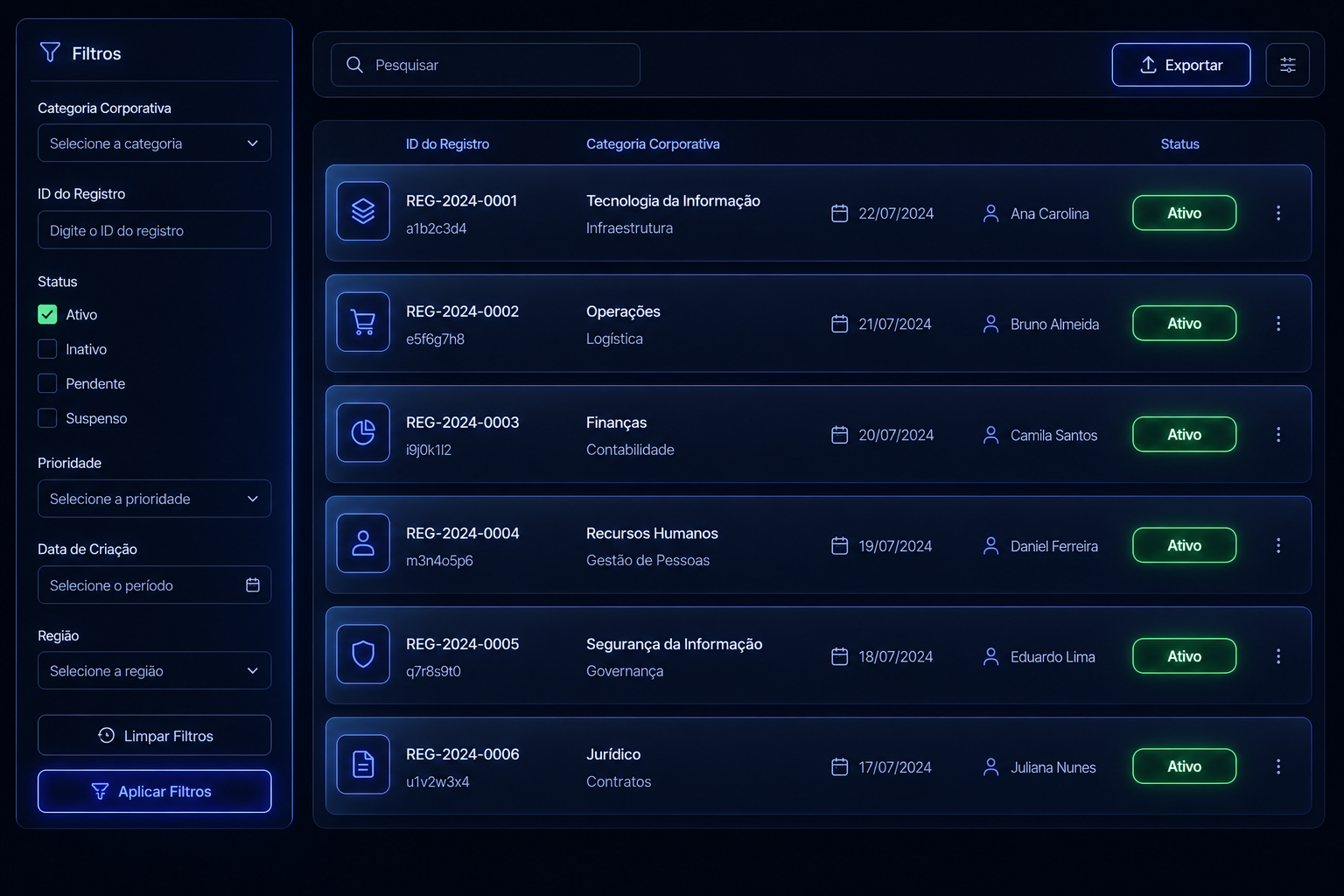The image size is (1344, 896).
Task: Sort by Status column header
Action: coord(1179,143)
